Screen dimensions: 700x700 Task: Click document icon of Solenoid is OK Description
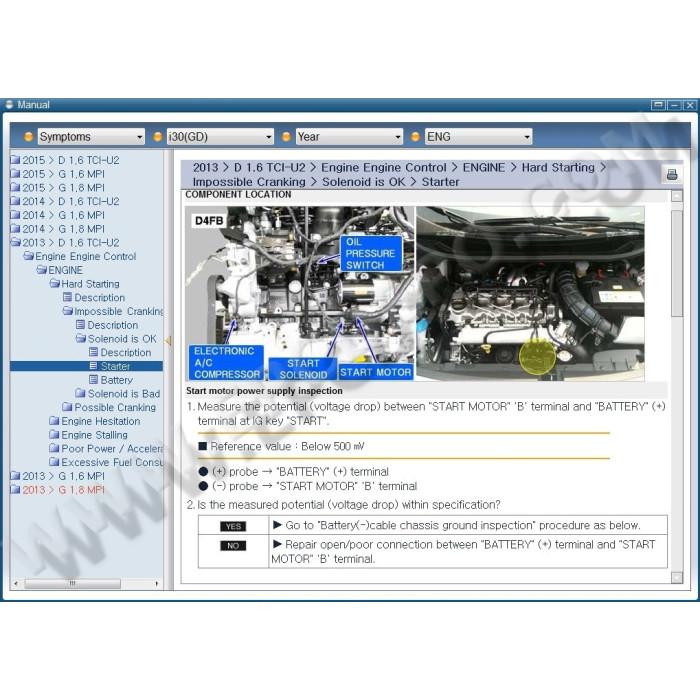click(x=93, y=352)
